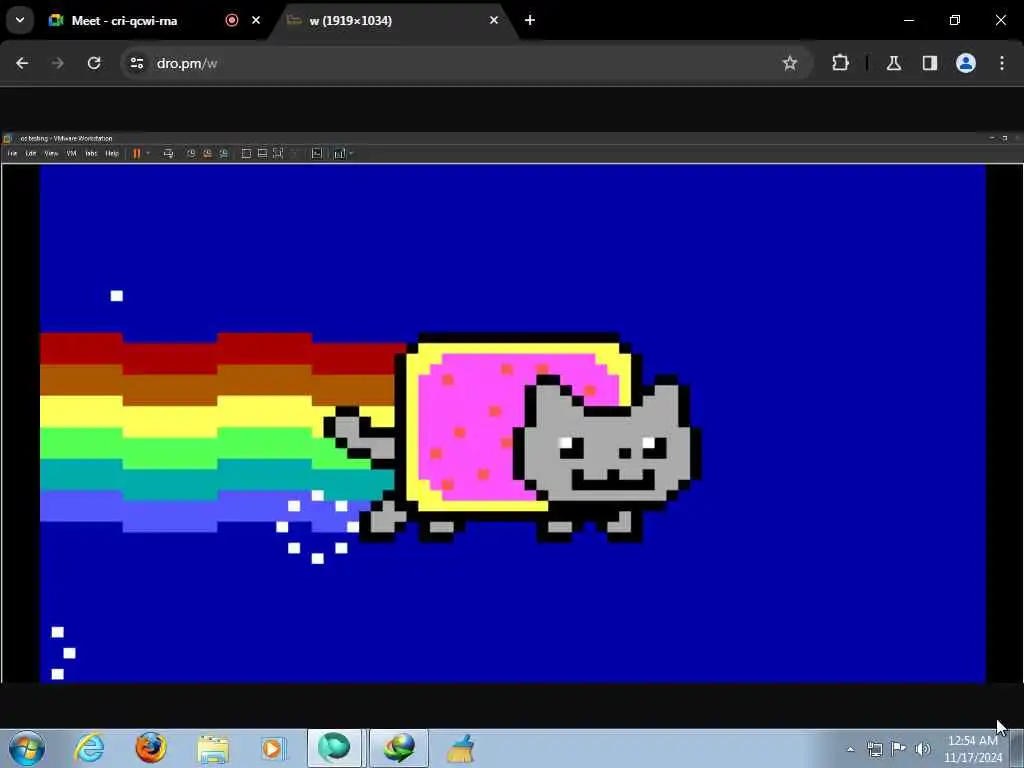Launch Internet Explorer from taskbar
Image resolution: width=1024 pixels, height=768 pixels.
[89, 748]
